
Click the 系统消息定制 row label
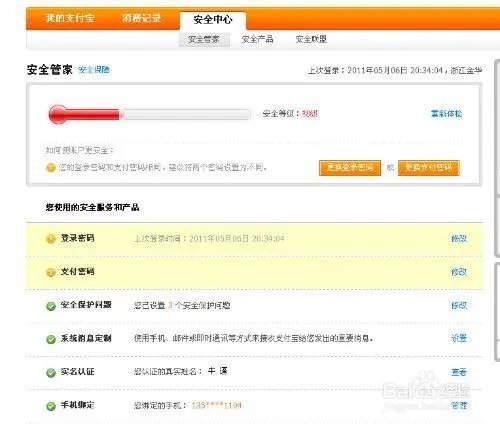[x=86, y=338]
